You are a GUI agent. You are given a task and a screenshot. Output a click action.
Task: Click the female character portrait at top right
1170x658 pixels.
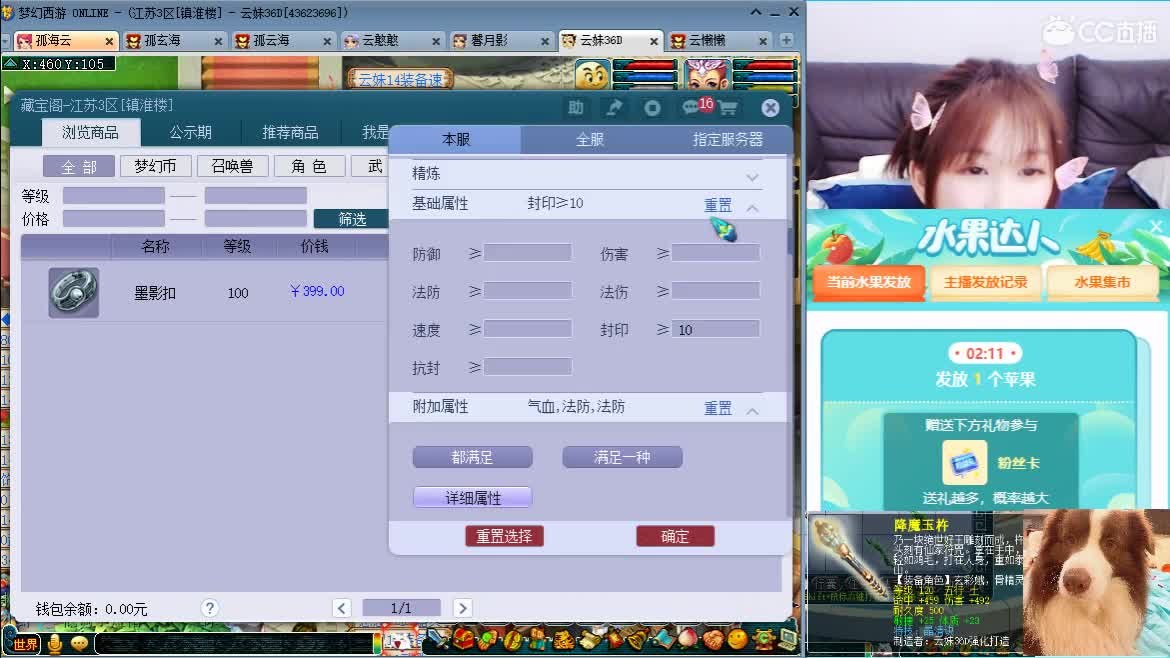coord(705,75)
